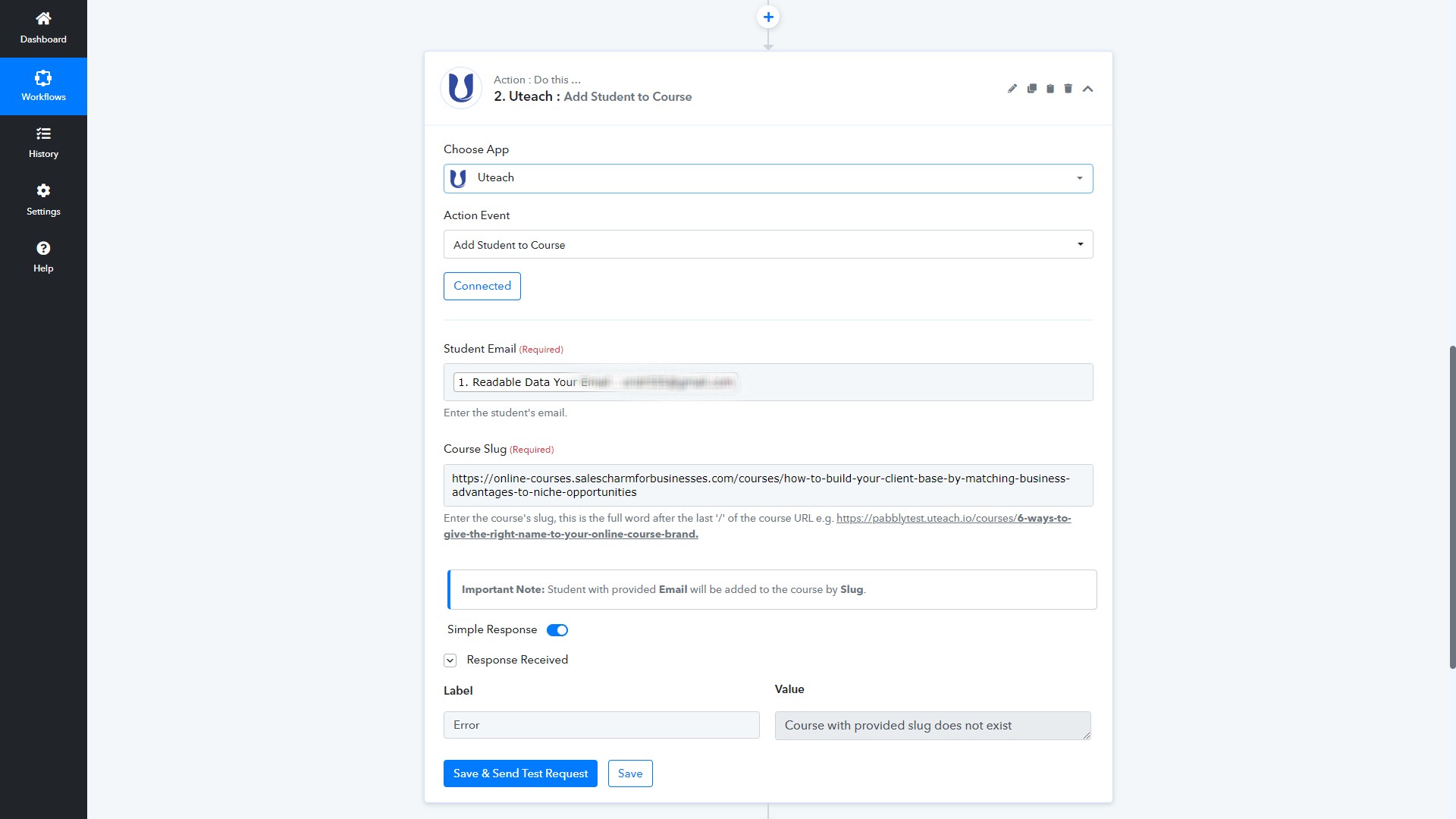
Task: Click the "Simple Response" label text
Action: click(x=492, y=629)
